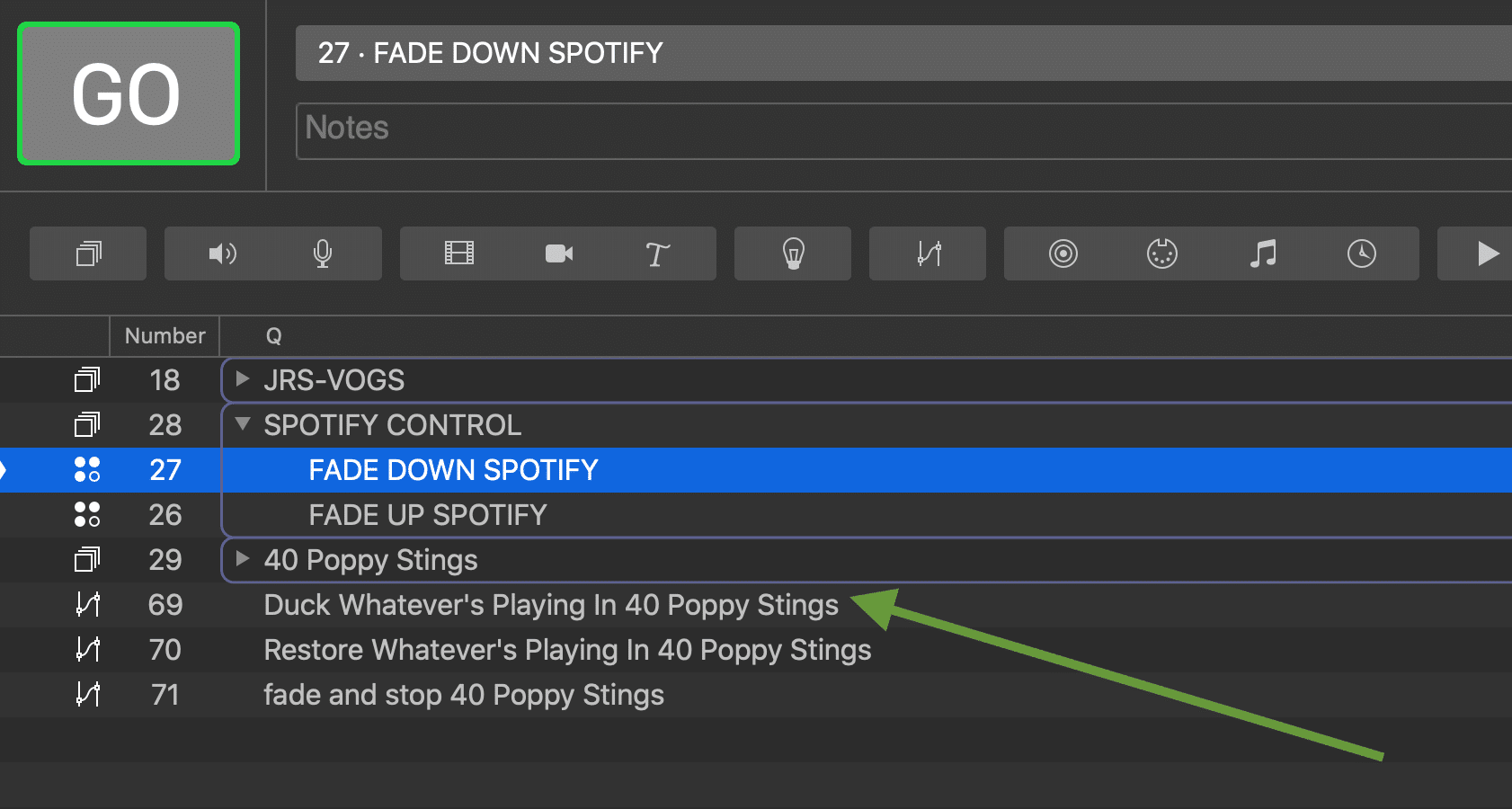Select the JRS-VOGS cue row
The image size is (1512, 809).
(756, 380)
